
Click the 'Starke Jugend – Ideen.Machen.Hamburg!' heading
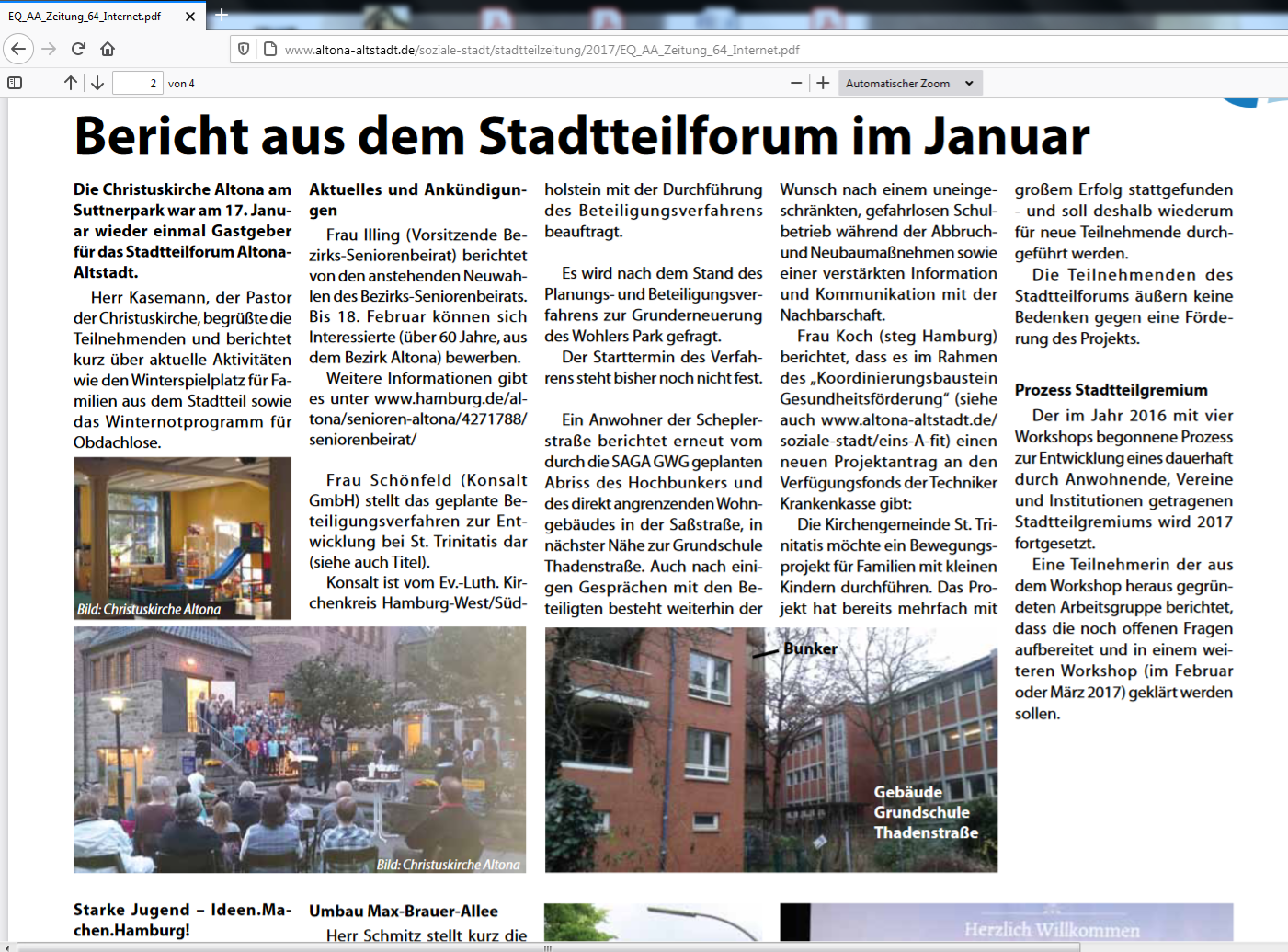click(x=182, y=920)
